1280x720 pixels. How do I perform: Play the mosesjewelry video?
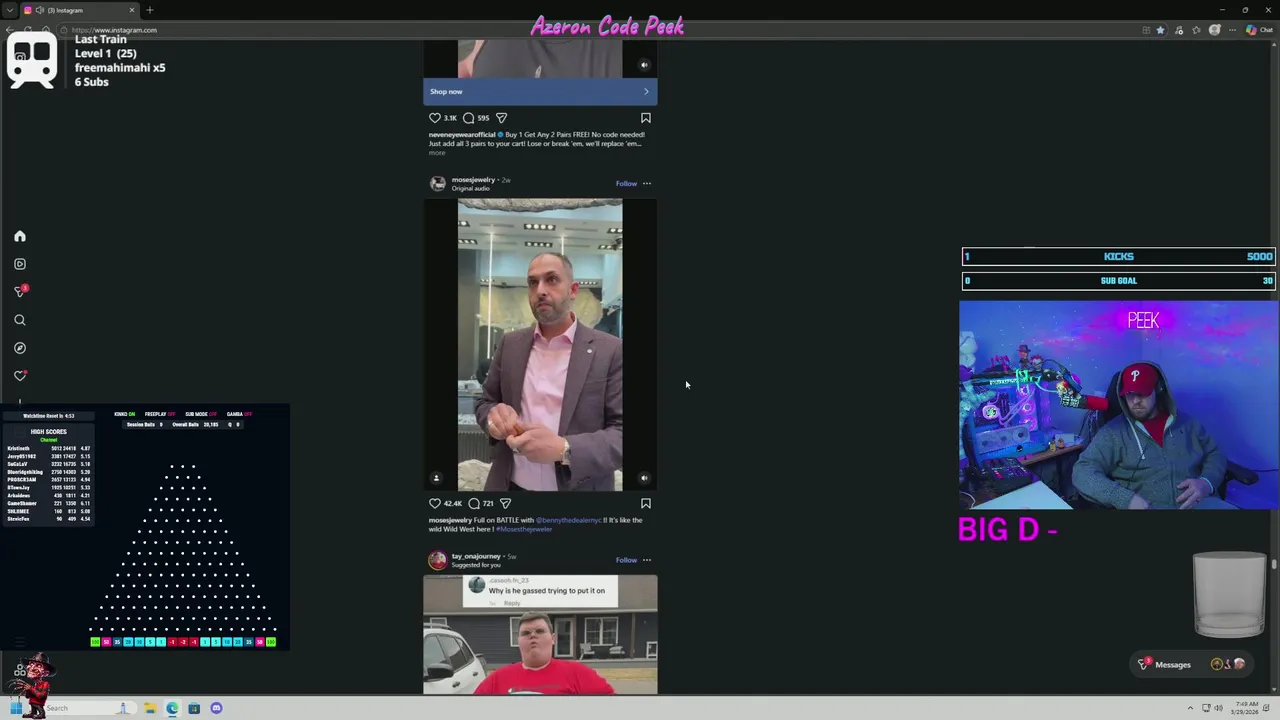(540, 345)
